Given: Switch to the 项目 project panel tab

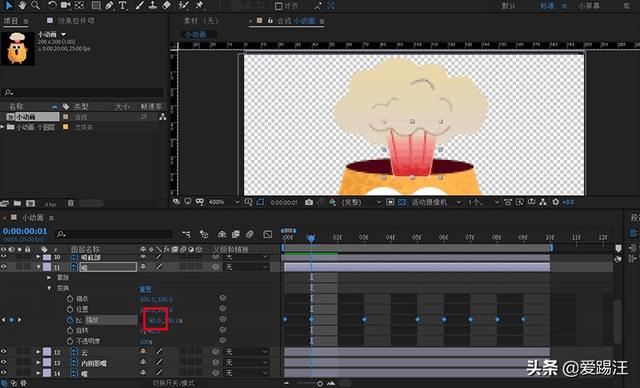Looking at the screenshot, I should click(x=11, y=20).
